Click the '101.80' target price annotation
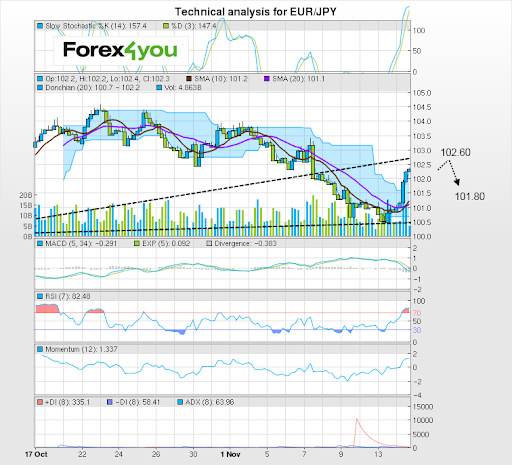The image size is (512, 465). click(x=470, y=197)
